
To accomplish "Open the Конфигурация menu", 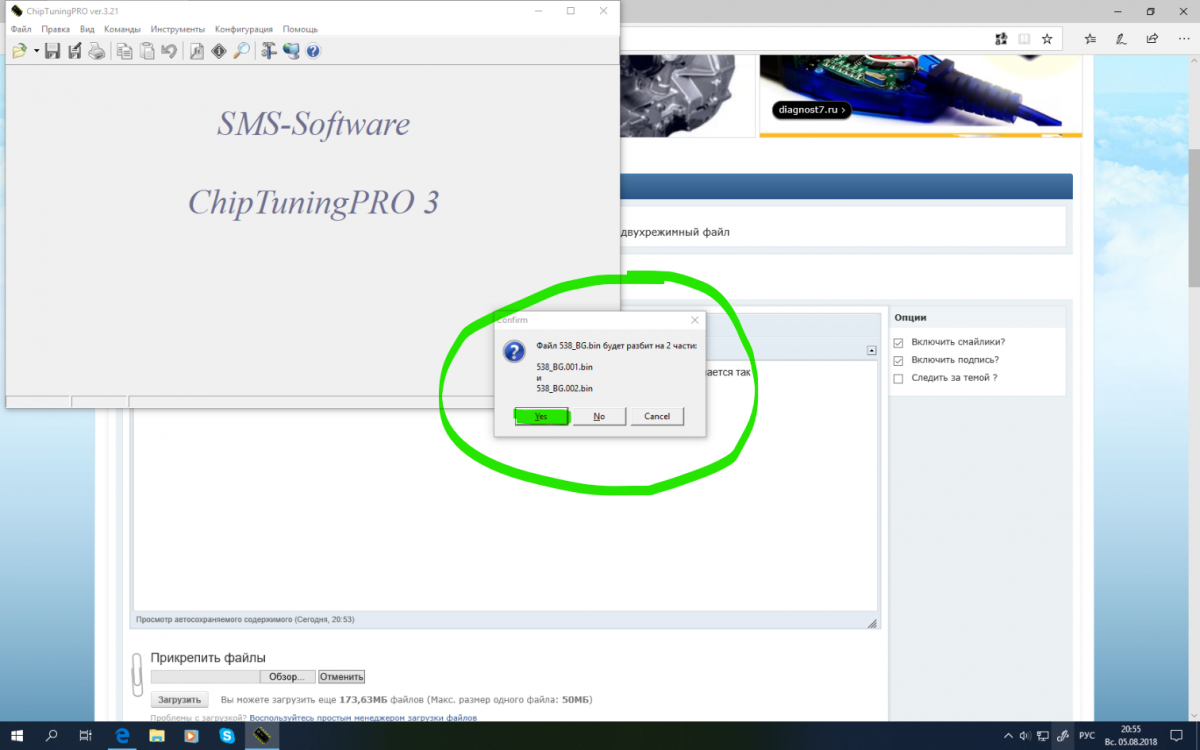I will point(244,29).
